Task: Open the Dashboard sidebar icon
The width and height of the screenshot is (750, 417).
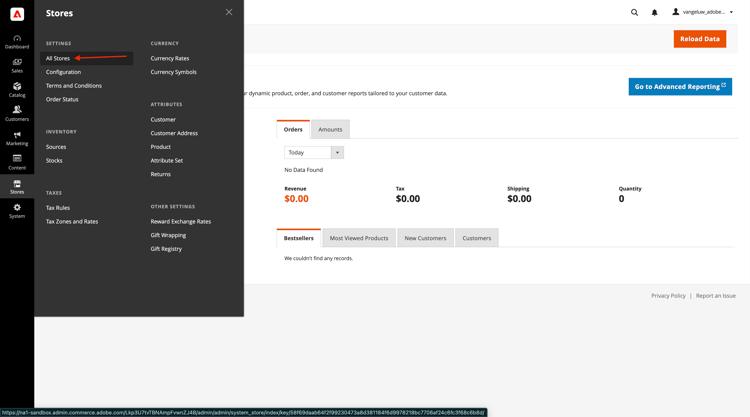Action: [17, 42]
